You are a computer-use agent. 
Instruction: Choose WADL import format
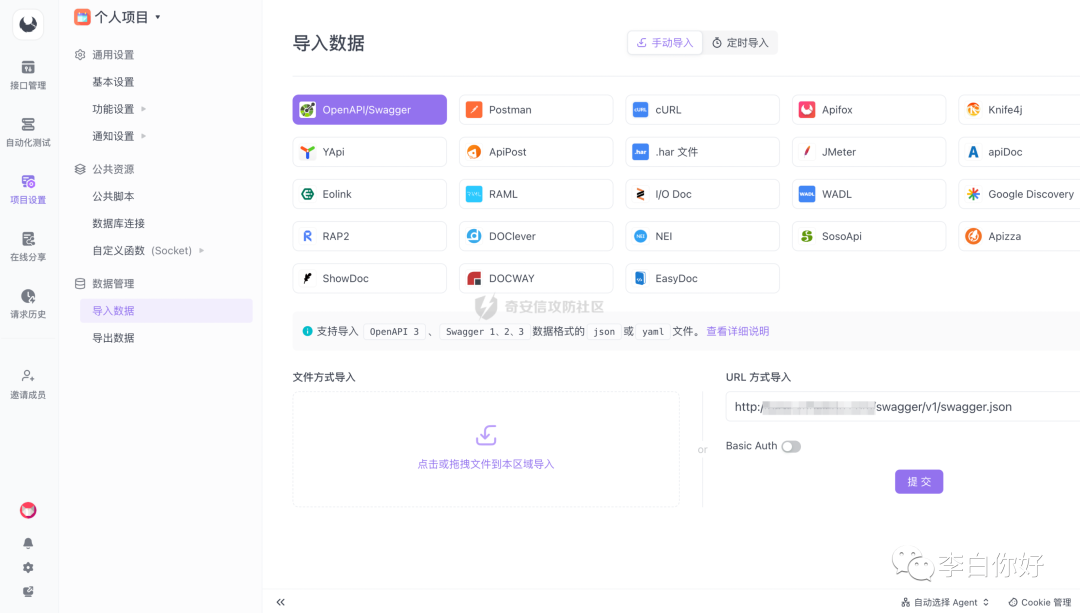pyautogui.click(x=869, y=194)
